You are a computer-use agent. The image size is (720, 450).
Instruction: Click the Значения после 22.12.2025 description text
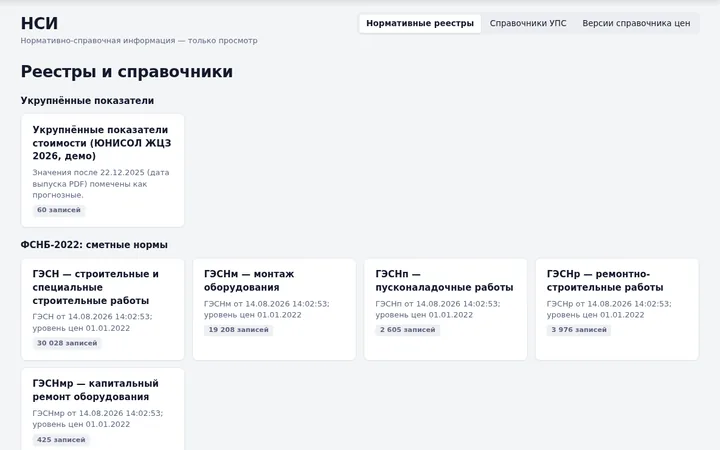101,184
